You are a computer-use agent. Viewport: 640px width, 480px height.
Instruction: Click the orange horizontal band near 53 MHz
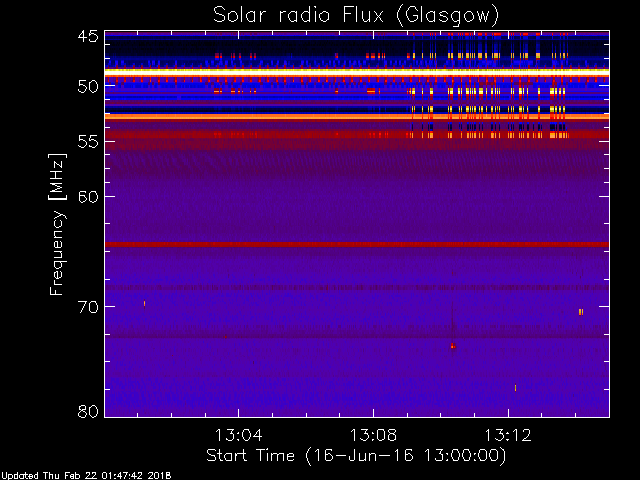click(357, 117)
